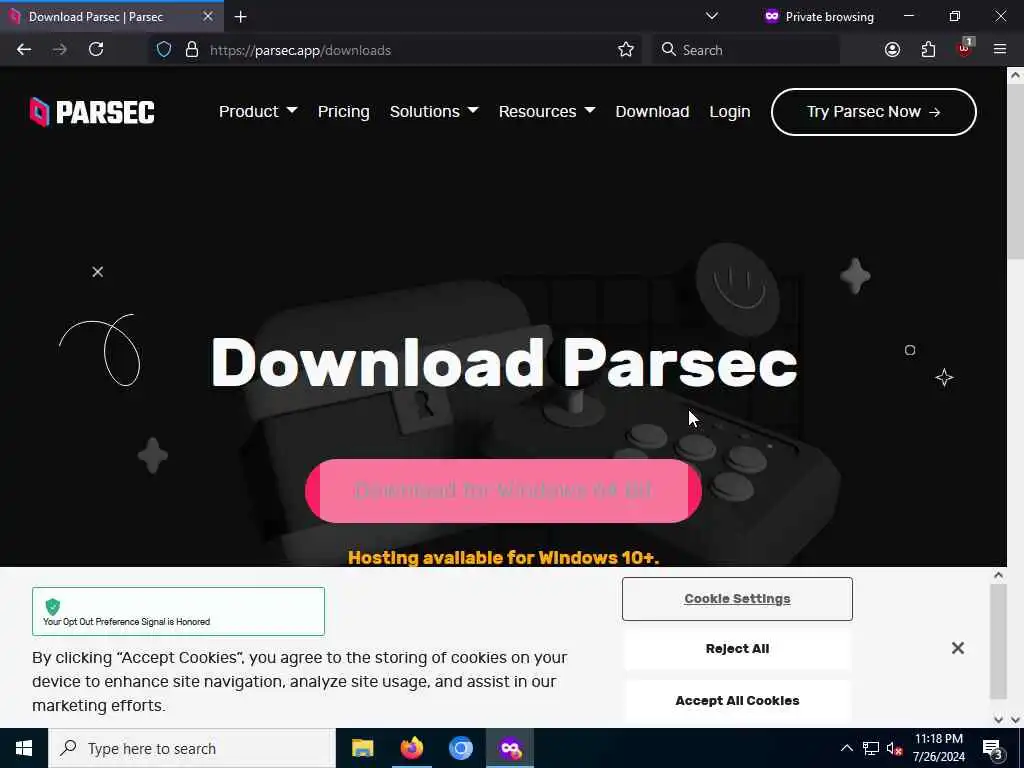Open the Windows Start menu
This screenshot has height=768, width=1024.
pyautogui.click(x=24, y=748)
